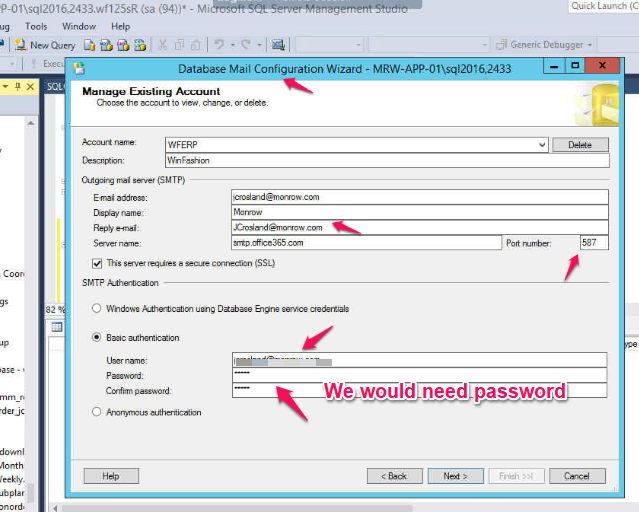Image resolution: width=639 pixels, height=512 pixels.
Task: Close the Object Explorer panel
Action: (30, 86)
